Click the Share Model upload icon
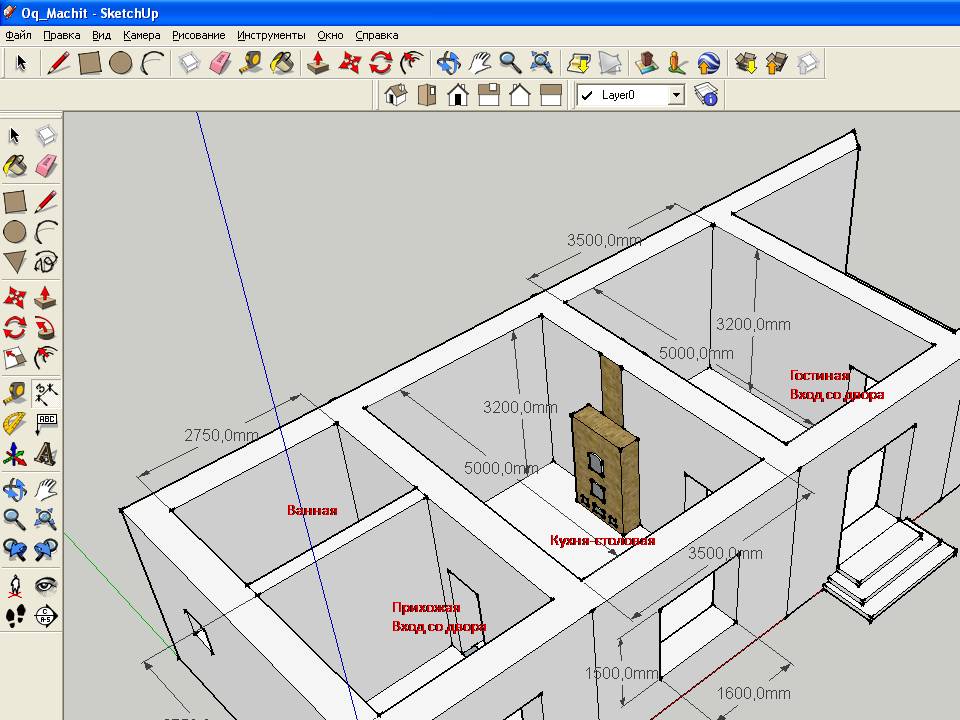 776,63
